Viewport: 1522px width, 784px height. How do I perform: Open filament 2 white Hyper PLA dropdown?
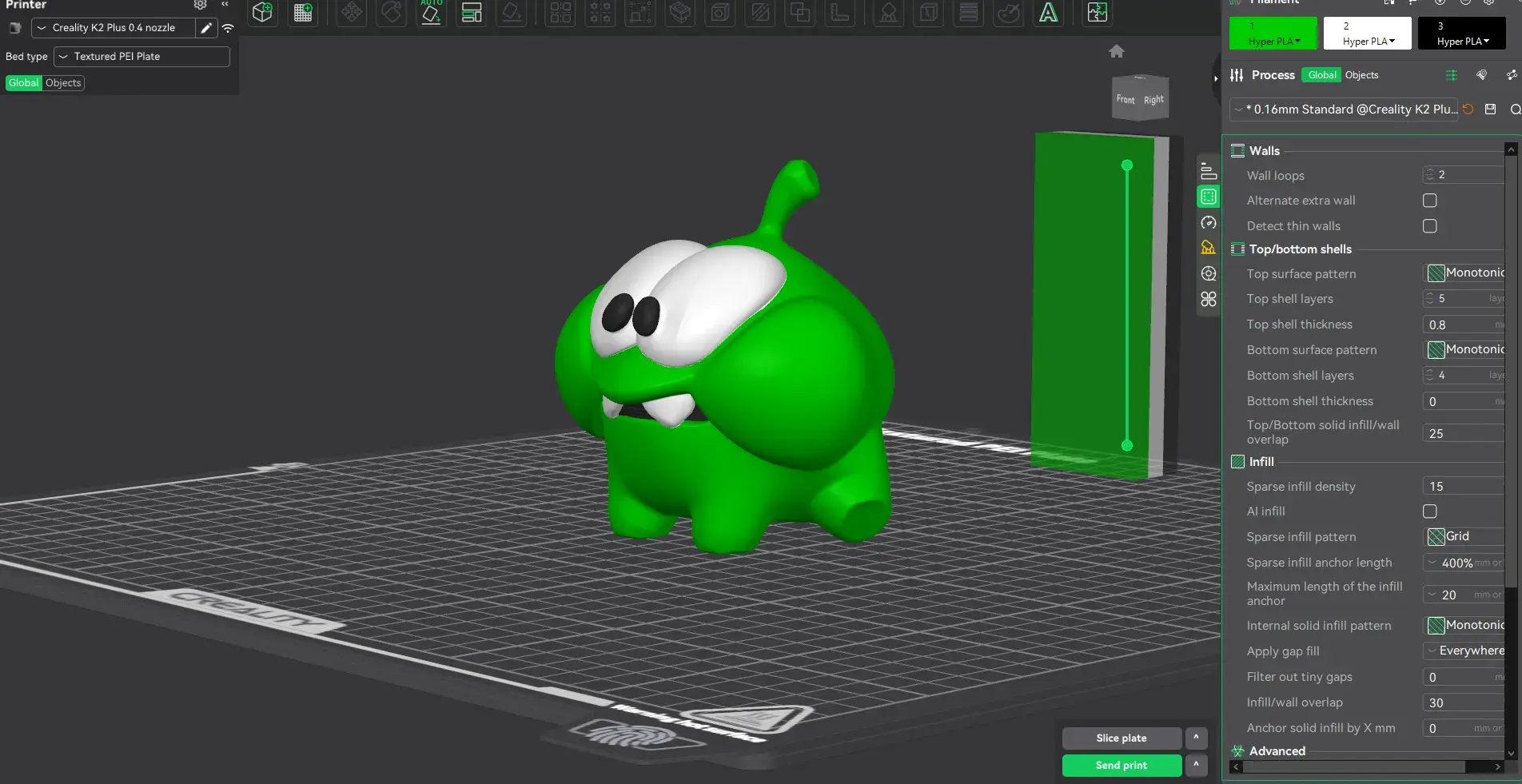(1368, 34)
